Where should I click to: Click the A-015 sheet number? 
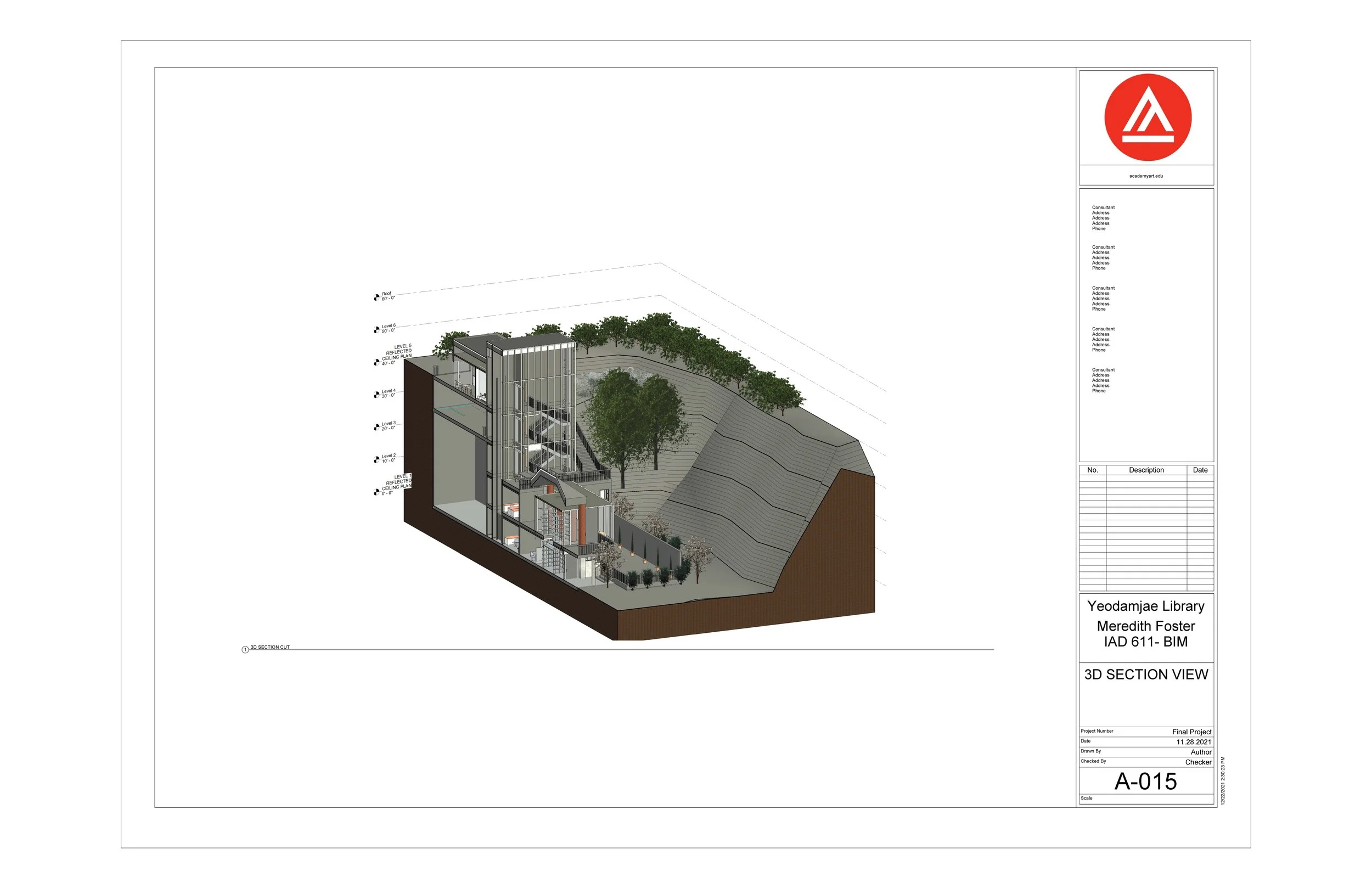(x=1145, y=782)
